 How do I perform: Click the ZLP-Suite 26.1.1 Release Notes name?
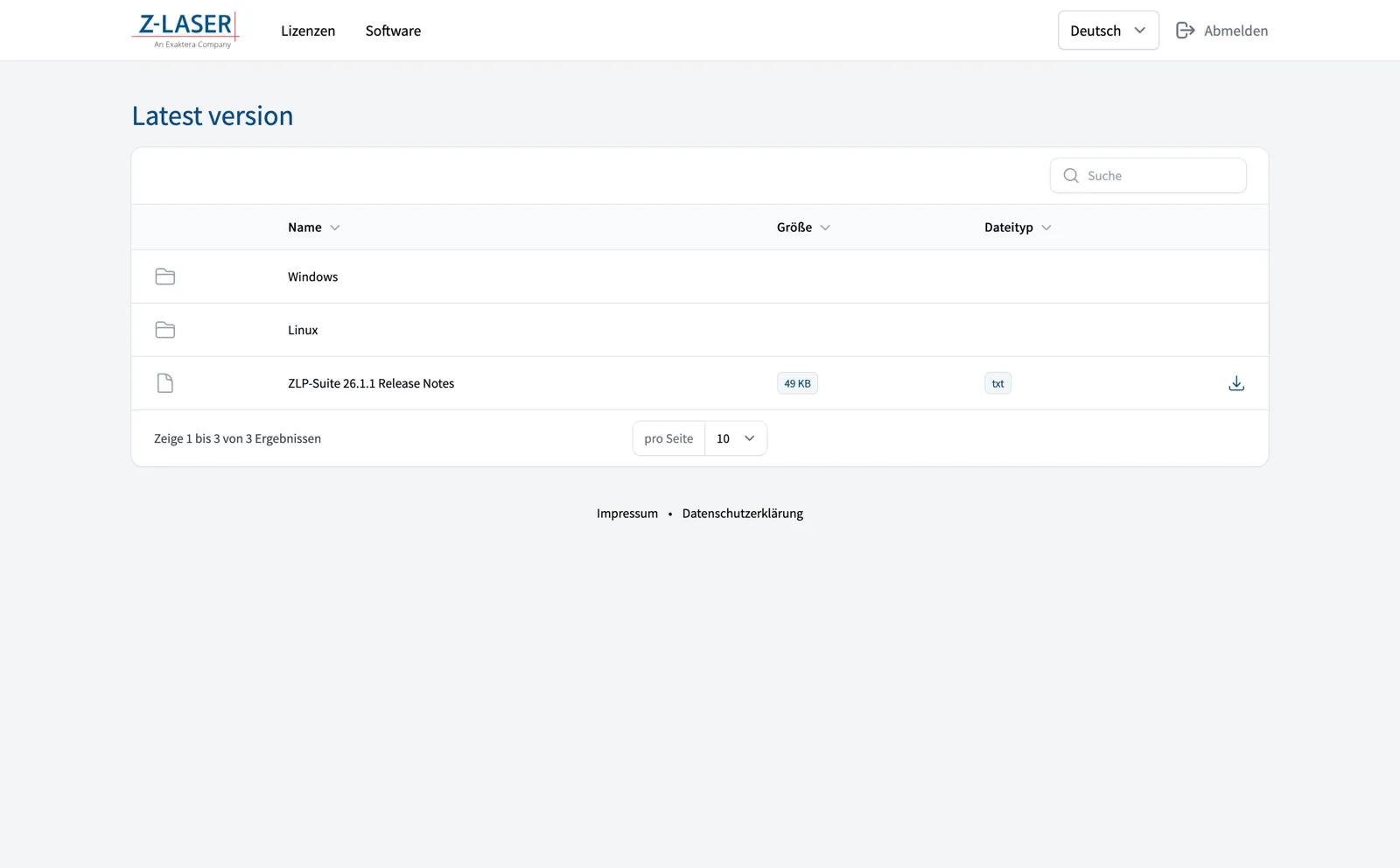pos(371,383)
